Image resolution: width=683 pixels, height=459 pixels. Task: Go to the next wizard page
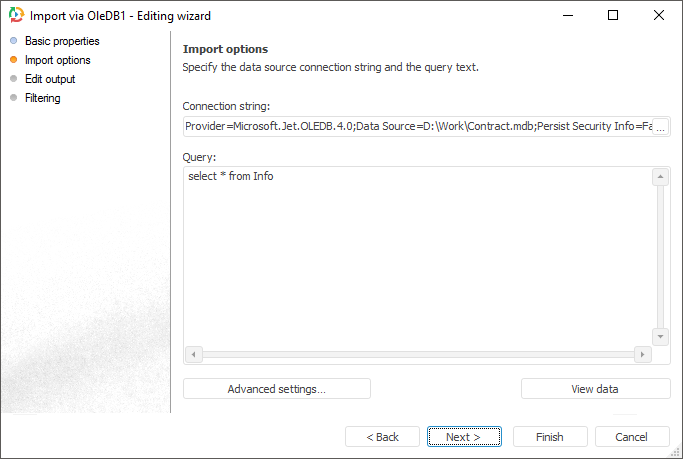coord(463,437)
